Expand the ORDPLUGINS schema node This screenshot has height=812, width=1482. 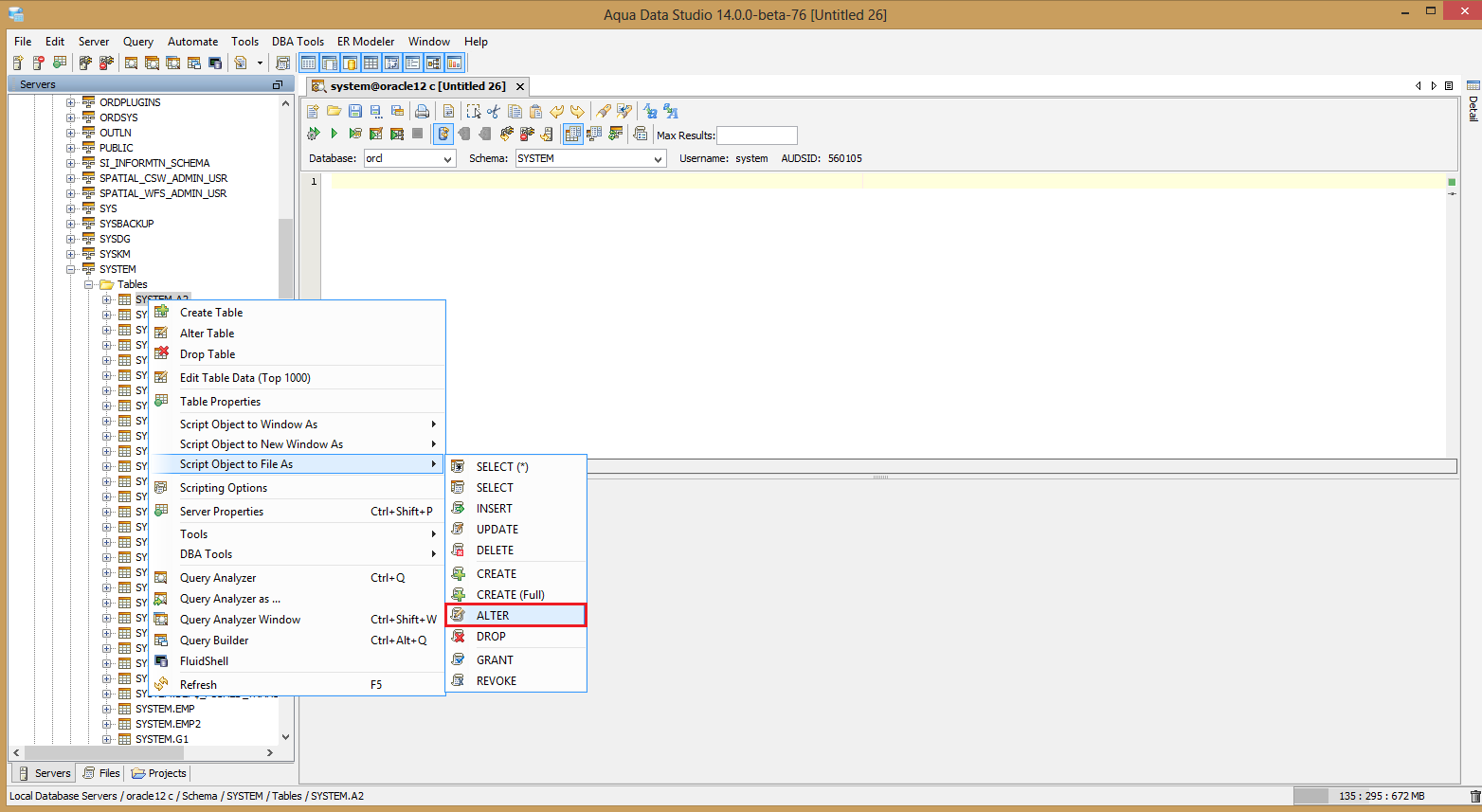point(71,102)
